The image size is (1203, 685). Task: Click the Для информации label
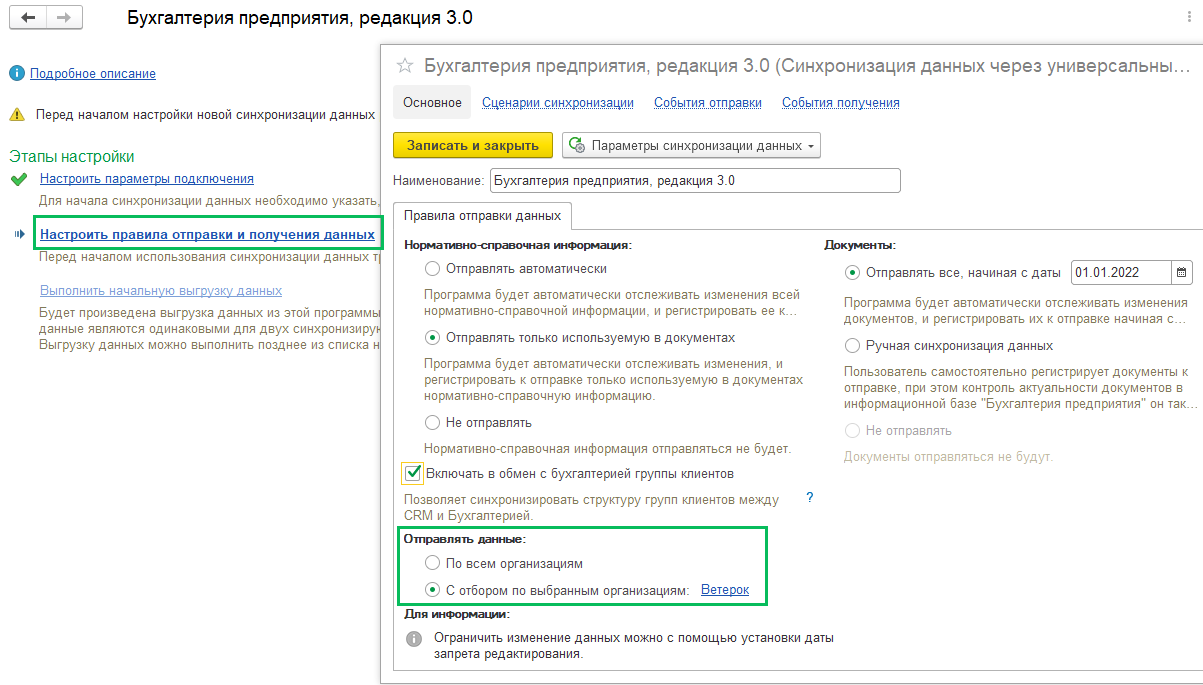click(456, 614)
